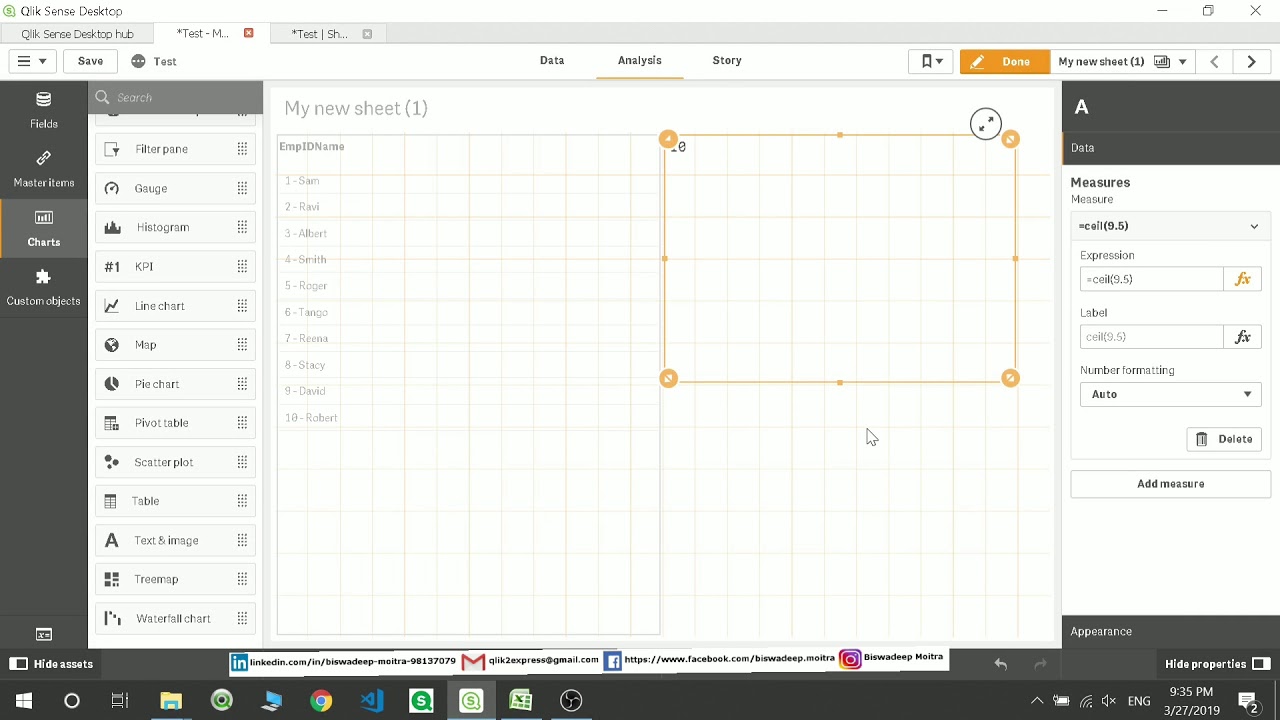This screenshot has width=1280, height=720.
Task: Click the Gauge chart icon
Action: click(x=112, y=188)
